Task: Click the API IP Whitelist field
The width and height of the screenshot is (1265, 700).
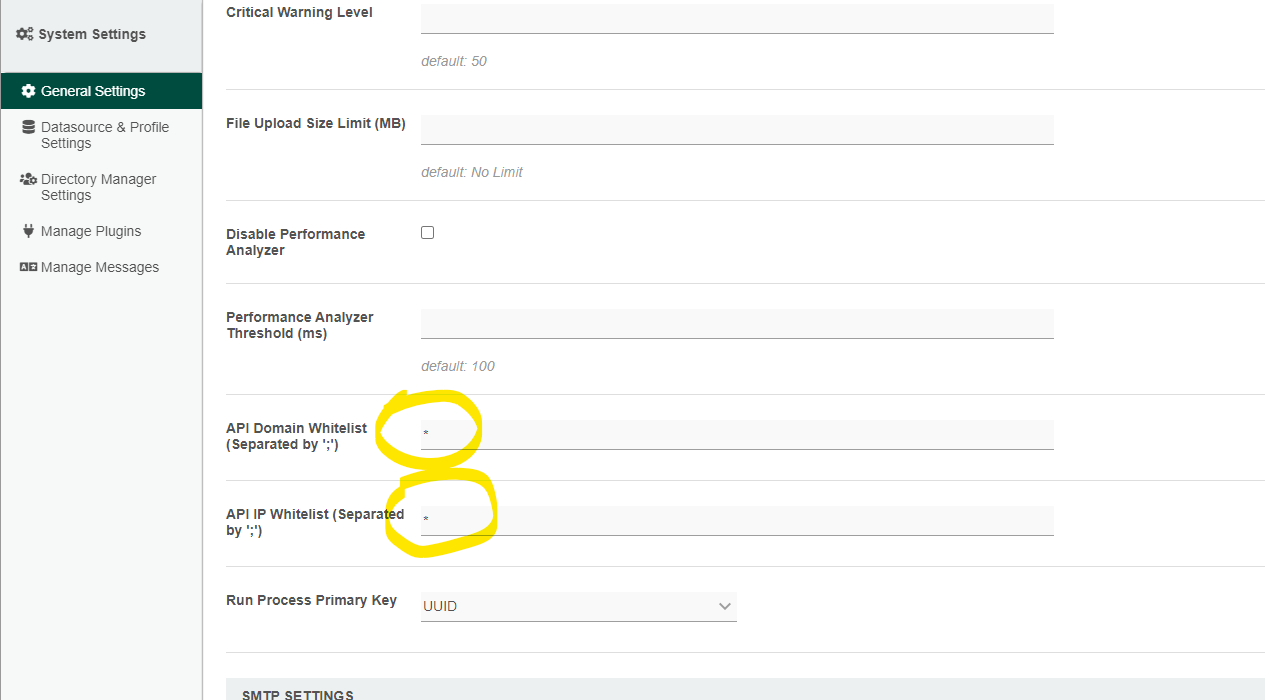Action: [737, 521]
